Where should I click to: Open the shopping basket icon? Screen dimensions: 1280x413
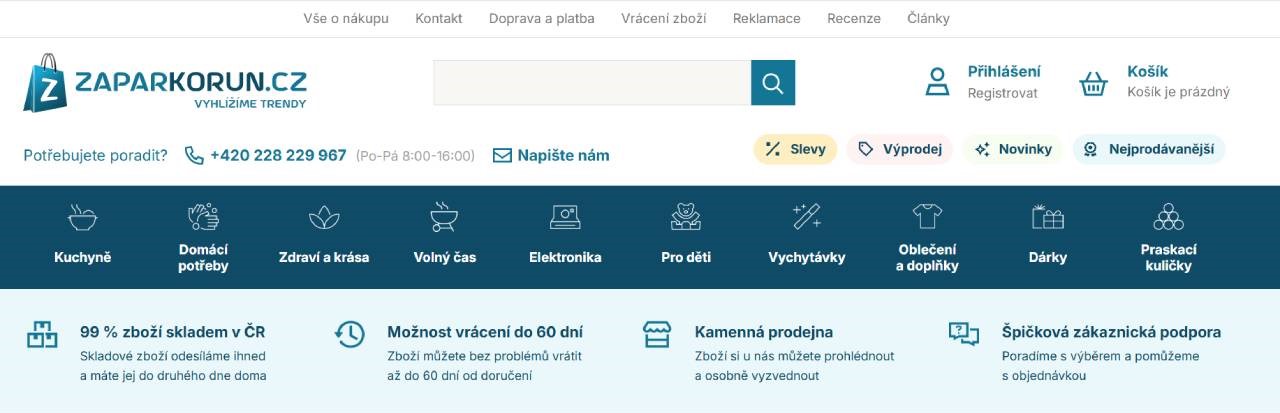pyautogui.click(x=1093, y=83)
